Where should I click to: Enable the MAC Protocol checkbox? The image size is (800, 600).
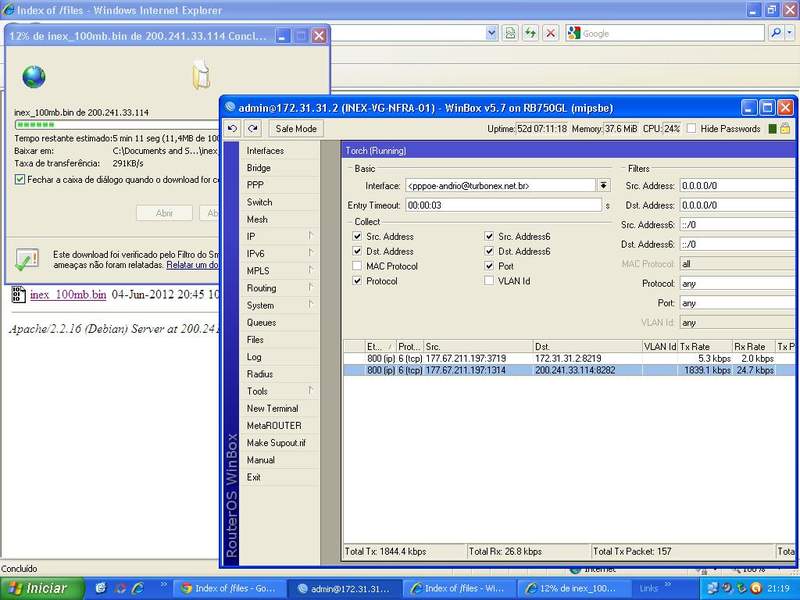coord(358,266)
